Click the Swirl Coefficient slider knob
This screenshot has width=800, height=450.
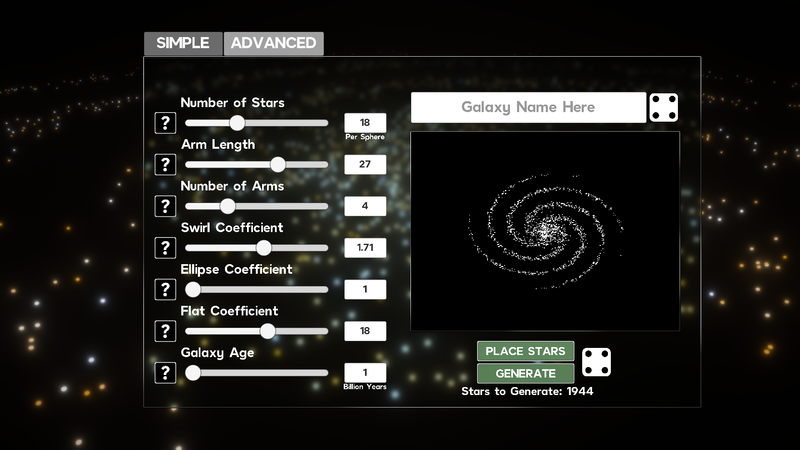point(264,248)
